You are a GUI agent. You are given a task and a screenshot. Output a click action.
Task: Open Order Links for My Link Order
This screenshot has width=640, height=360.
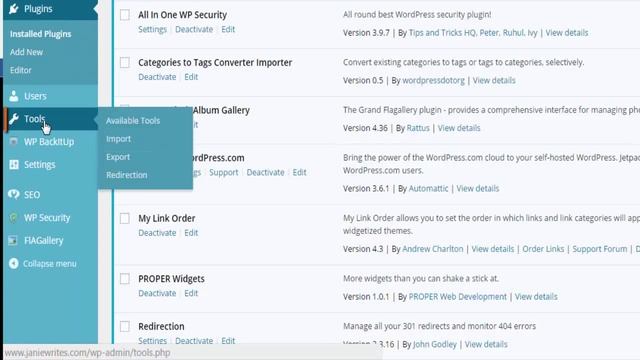[543, 249]
